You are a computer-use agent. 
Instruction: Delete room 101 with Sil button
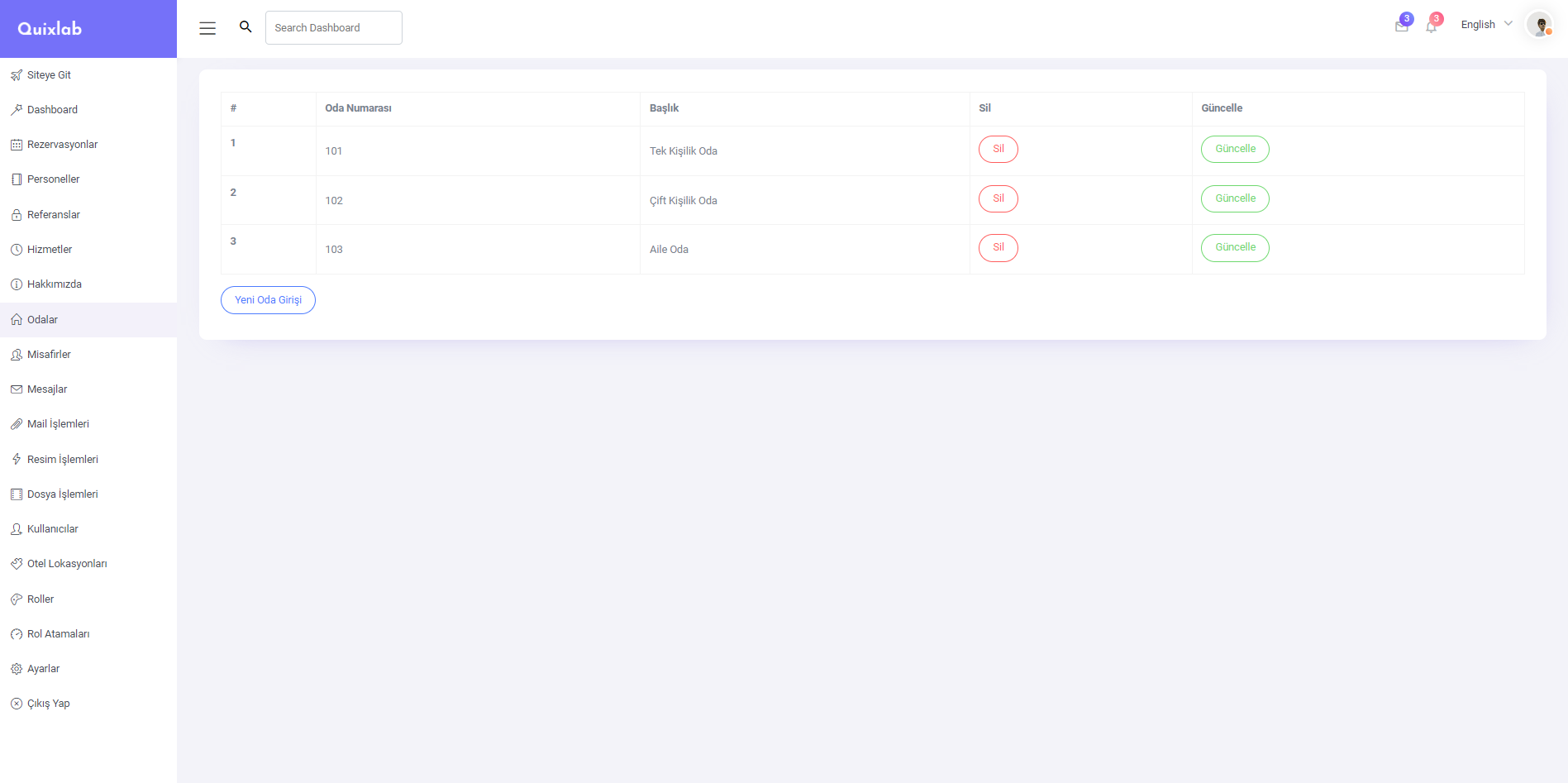[x=998, y=149]
